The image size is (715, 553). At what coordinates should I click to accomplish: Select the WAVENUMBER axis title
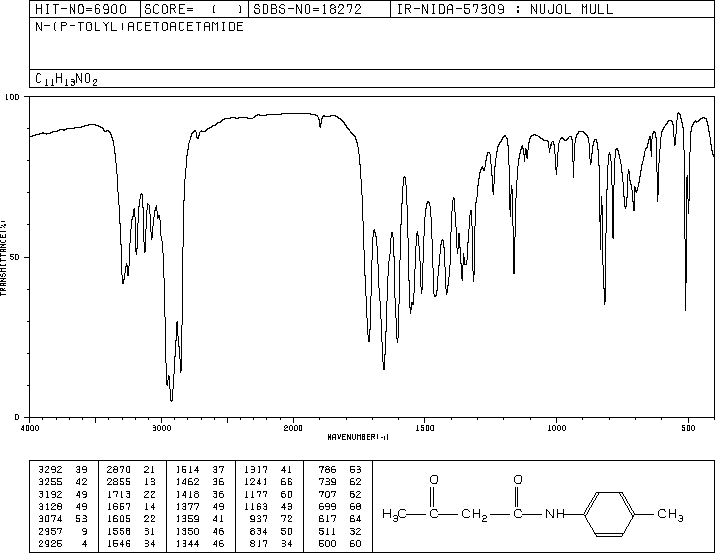click(358, 437)
